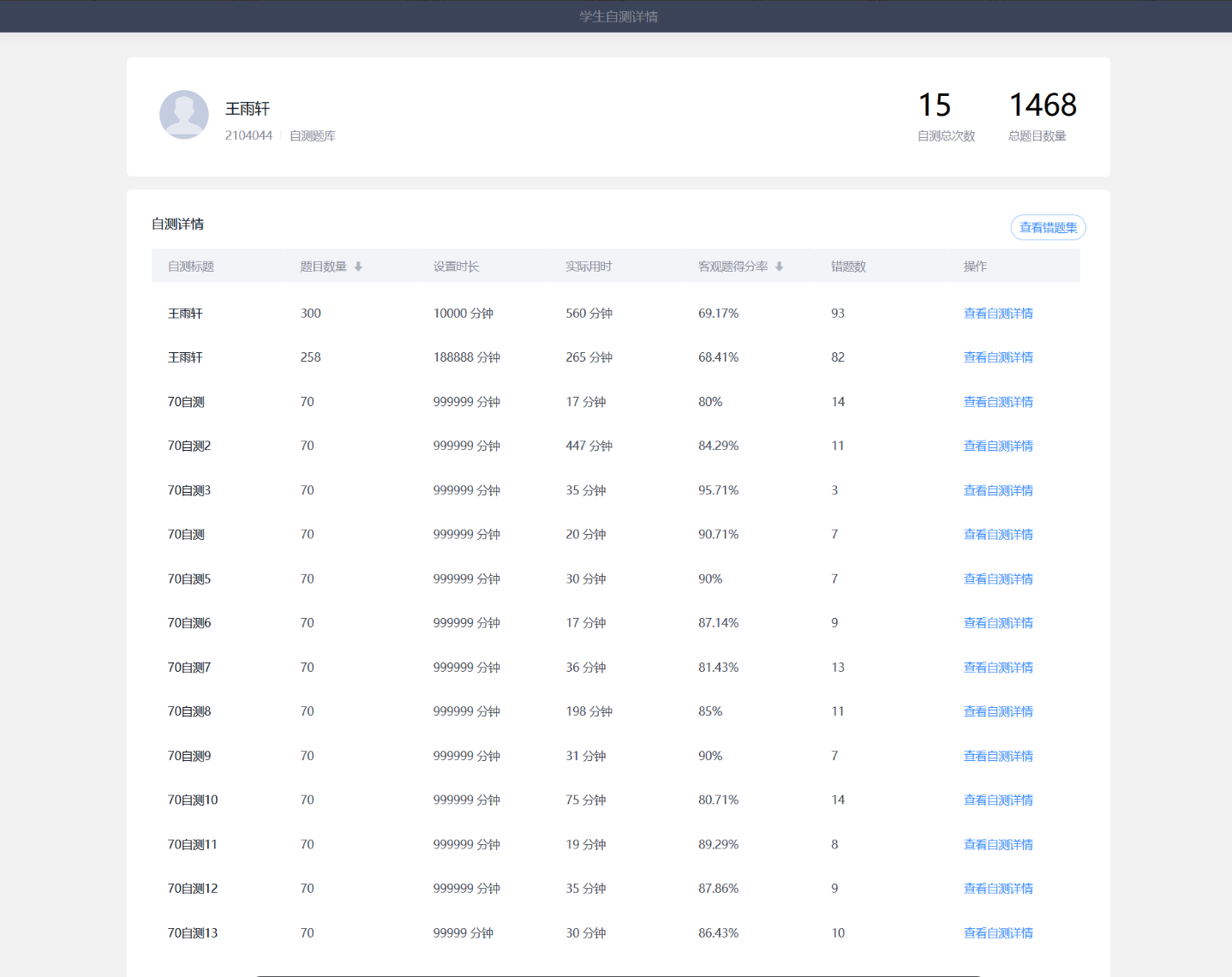Open 查看自测详情 for 70自测5
Viewport: 1232px width, 977px height.
click(x=998, y=579)
